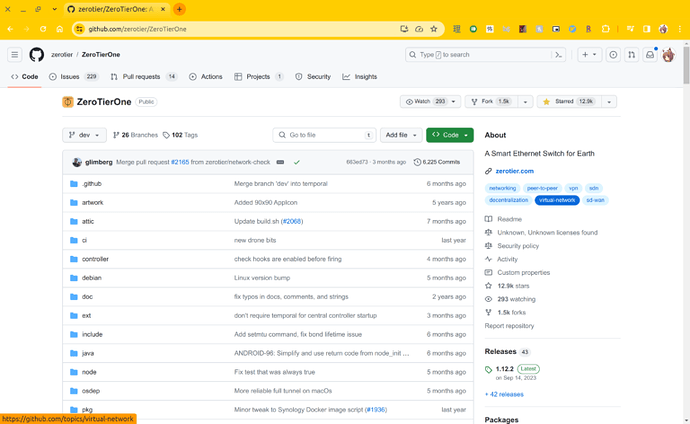Star toggle button for ZeroTierOne

pos(568,102)
